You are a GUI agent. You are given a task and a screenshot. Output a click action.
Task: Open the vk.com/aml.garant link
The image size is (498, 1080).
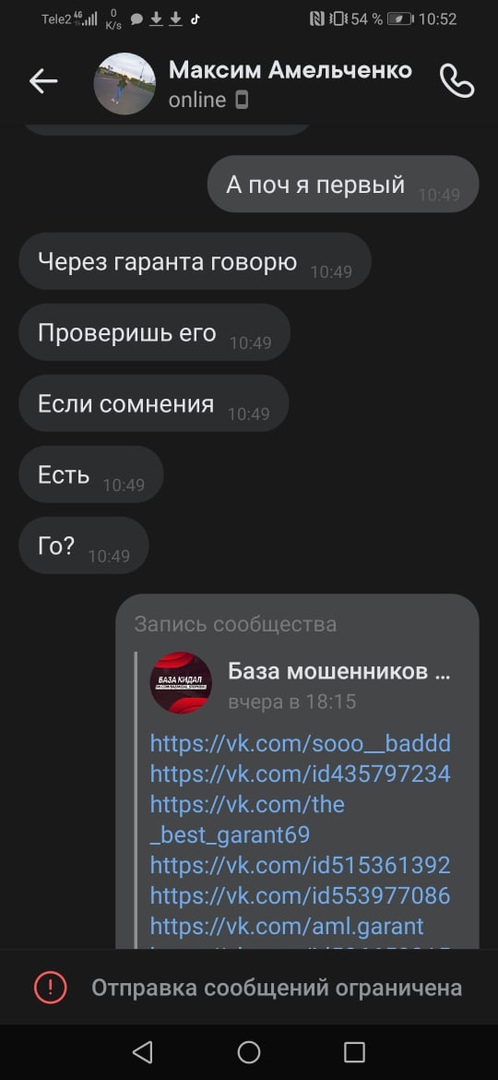287,926
